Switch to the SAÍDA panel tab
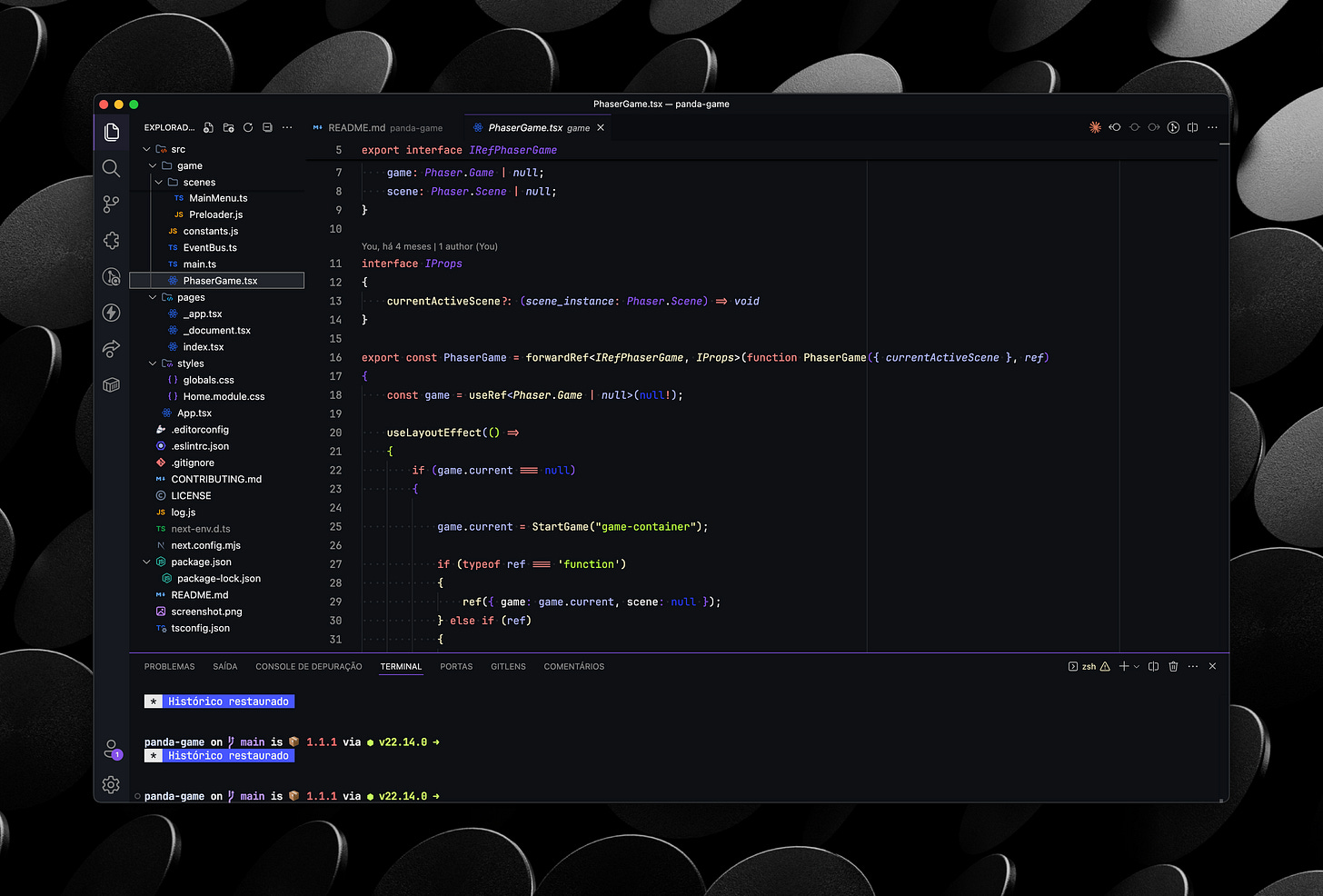The width and height of the screenshot is (1323, 896). point(225,666)
